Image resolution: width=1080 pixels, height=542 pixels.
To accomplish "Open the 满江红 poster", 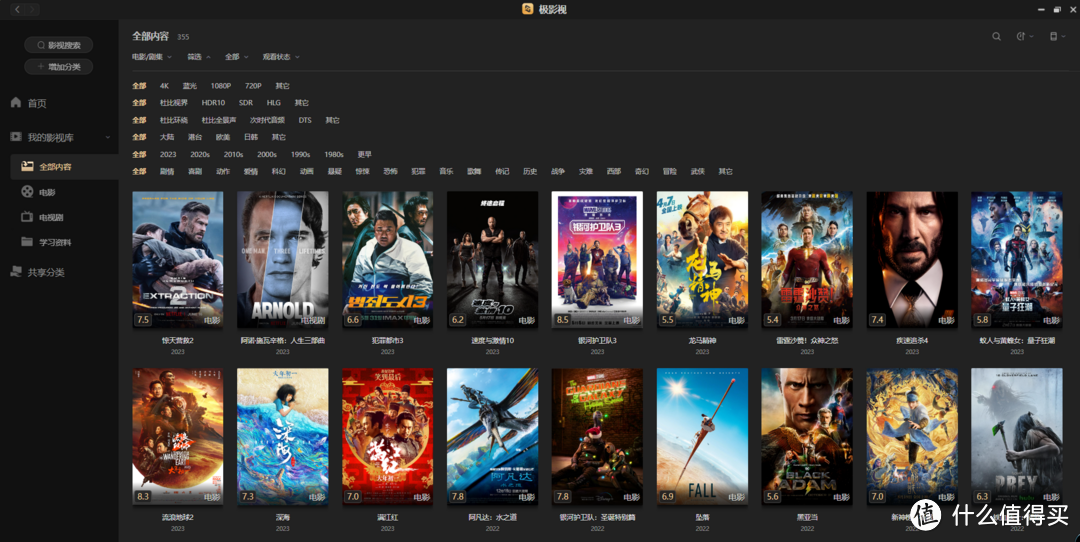I will [388, 437].
